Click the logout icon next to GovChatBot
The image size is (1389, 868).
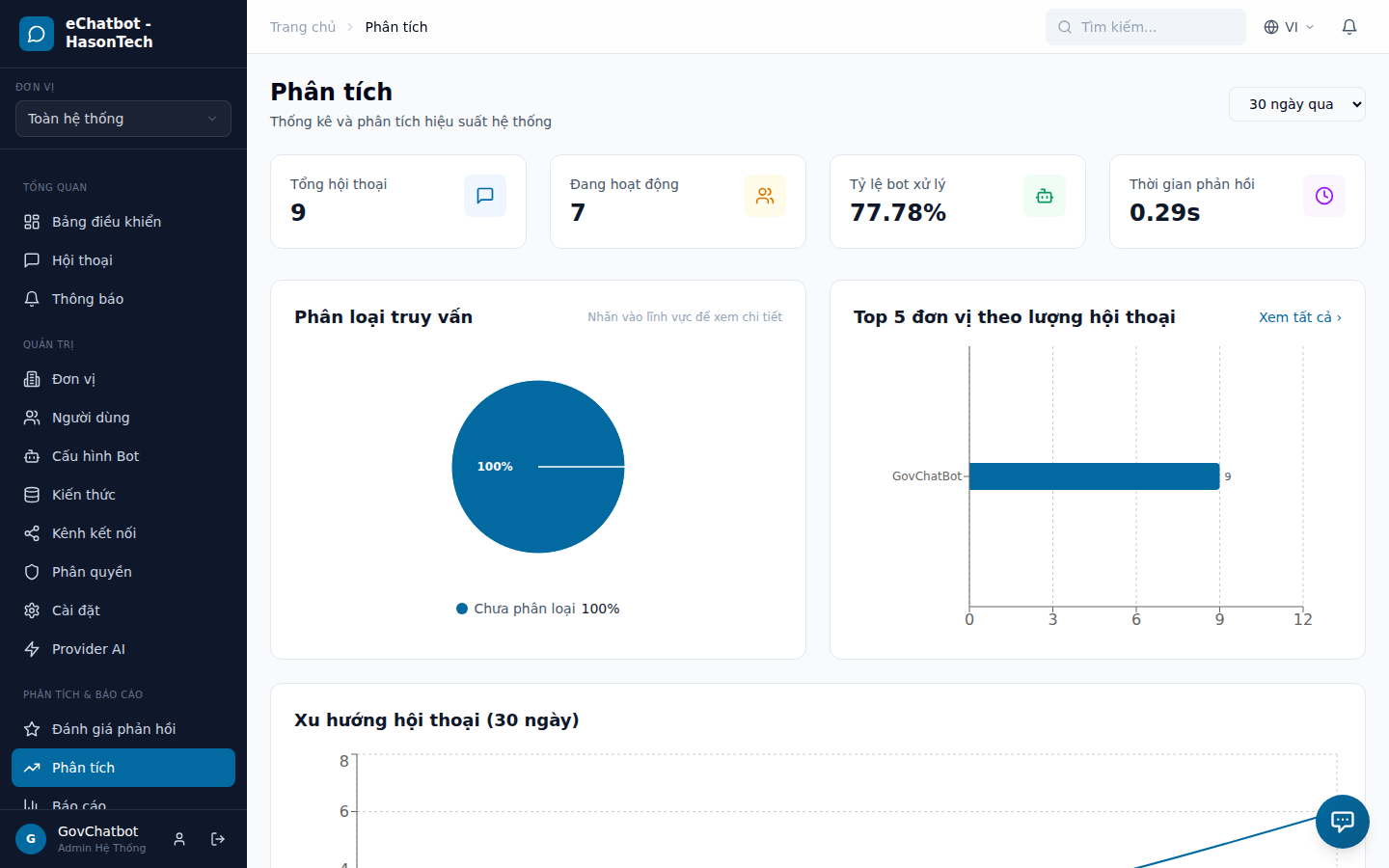pos(217,839)
